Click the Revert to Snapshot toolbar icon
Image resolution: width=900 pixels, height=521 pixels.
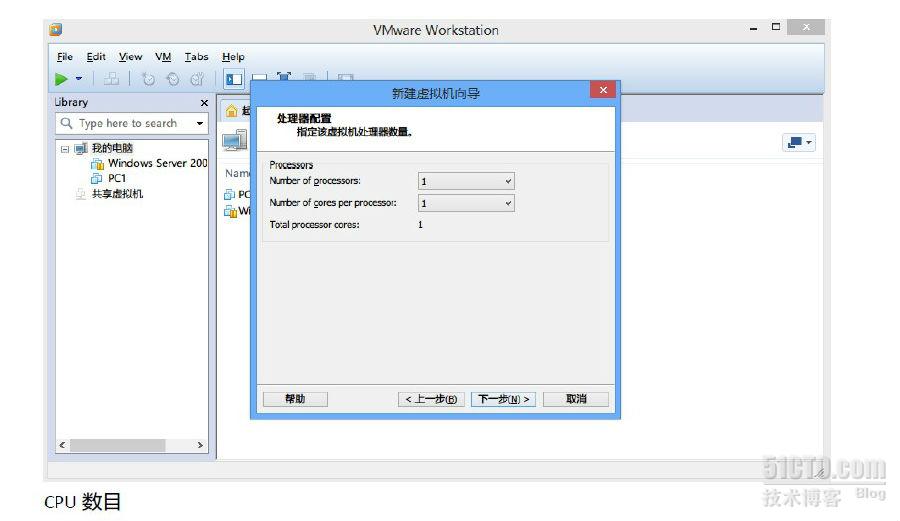[172, 79]
